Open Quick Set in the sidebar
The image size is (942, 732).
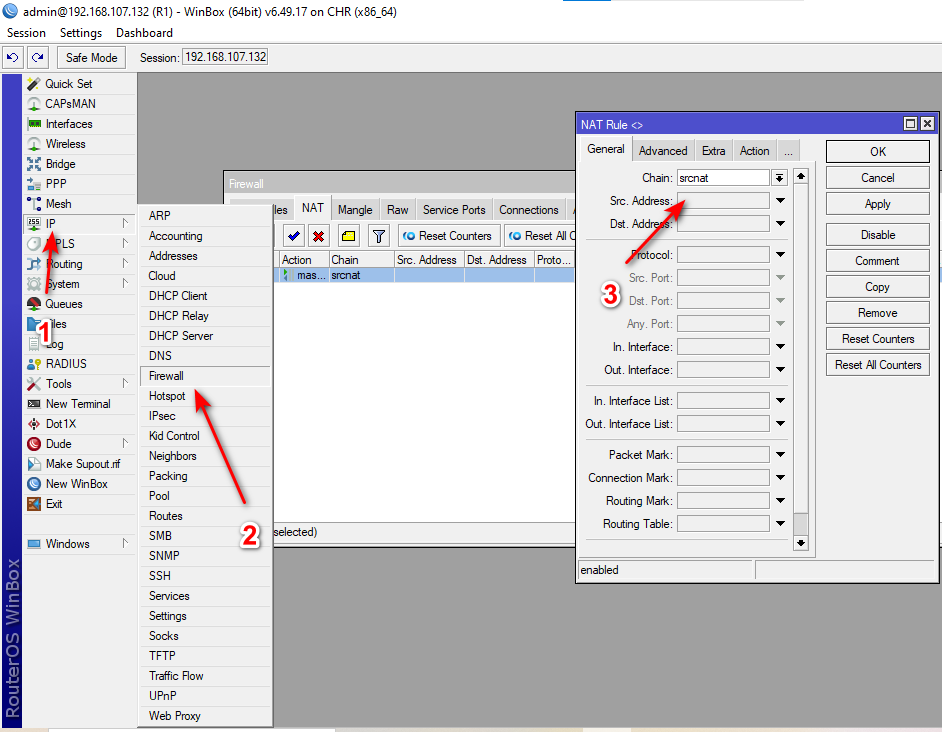[x=68, y=84]
